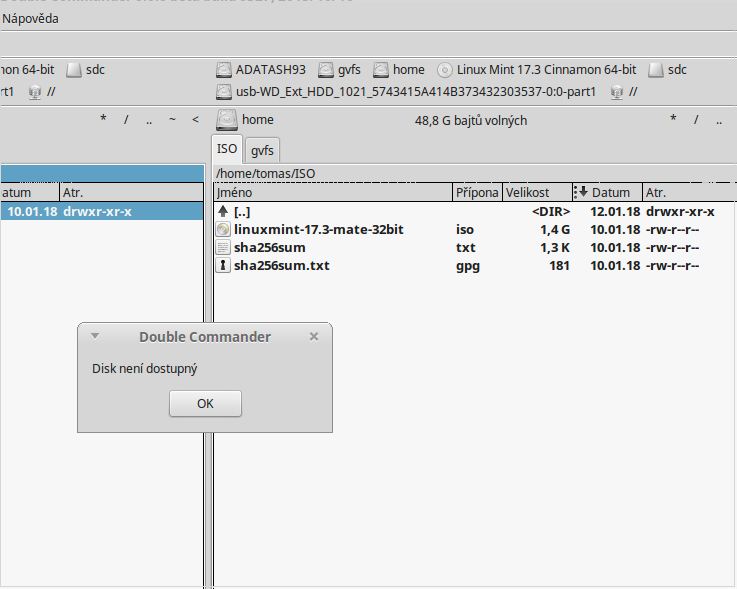Sort files by the Velikost column
Viewport: 737px width, 589px height.
(x=527, y=192)
